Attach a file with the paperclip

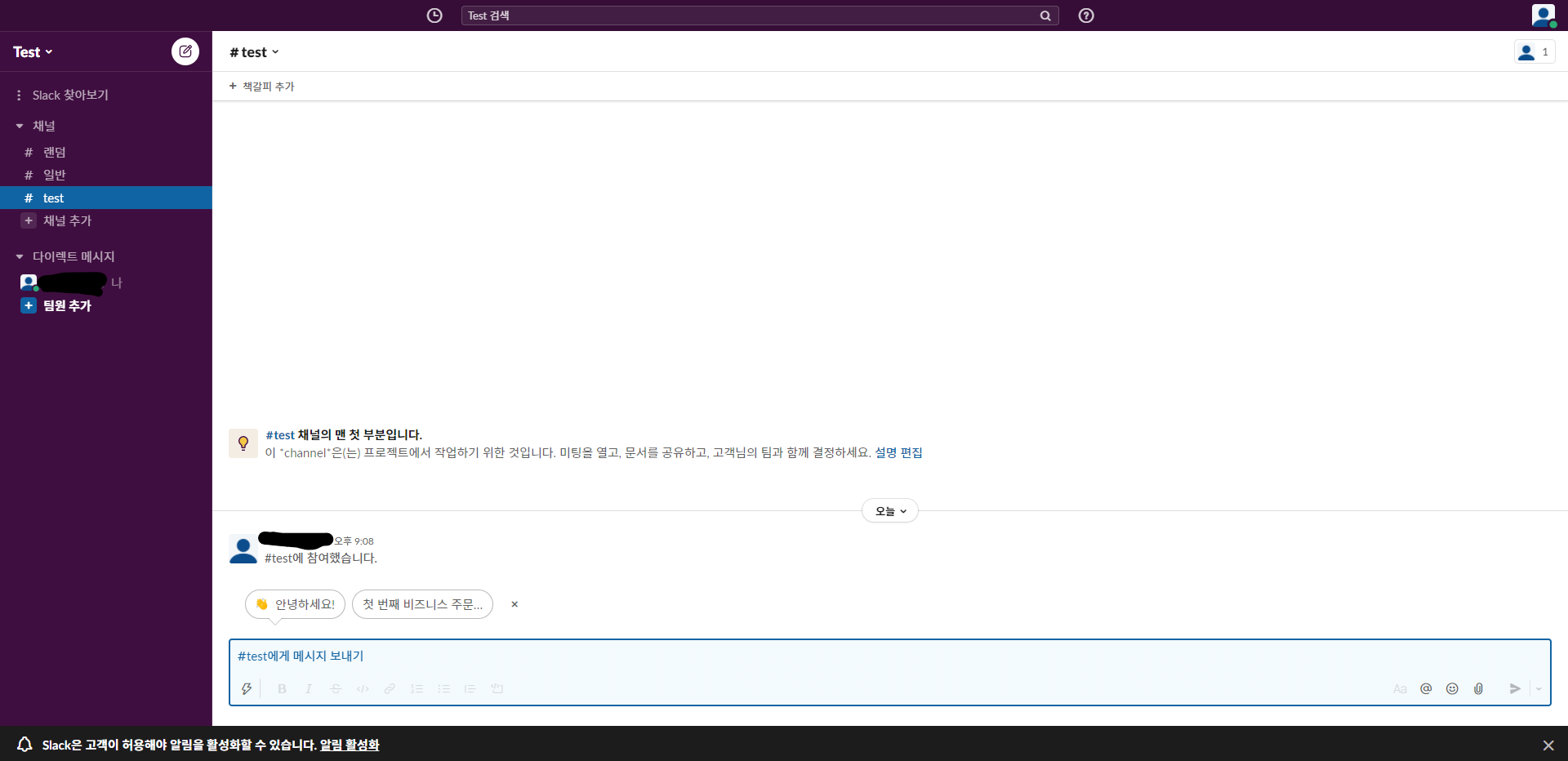pos(1478,688)
